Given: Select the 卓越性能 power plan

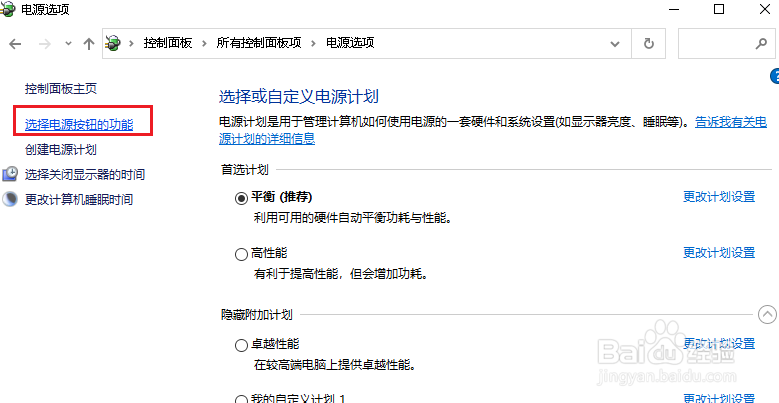Looking at the screenshot, I should pyautogui.click(x=241, y=345).
